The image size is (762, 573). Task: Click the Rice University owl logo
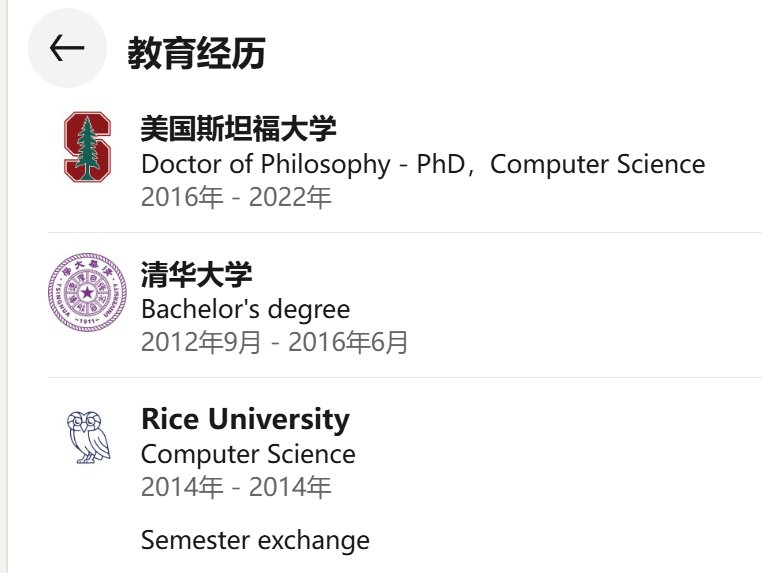(x=88, y=438)
